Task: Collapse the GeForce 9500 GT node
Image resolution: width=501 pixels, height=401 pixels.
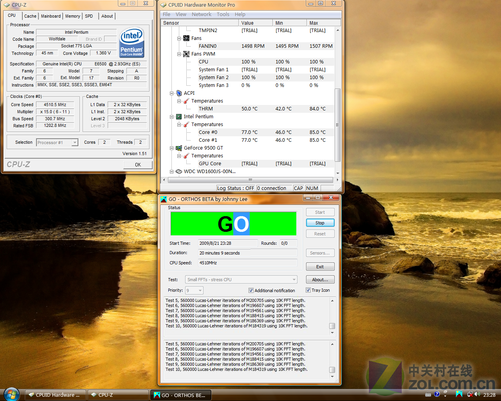Action: click(171, 148)
